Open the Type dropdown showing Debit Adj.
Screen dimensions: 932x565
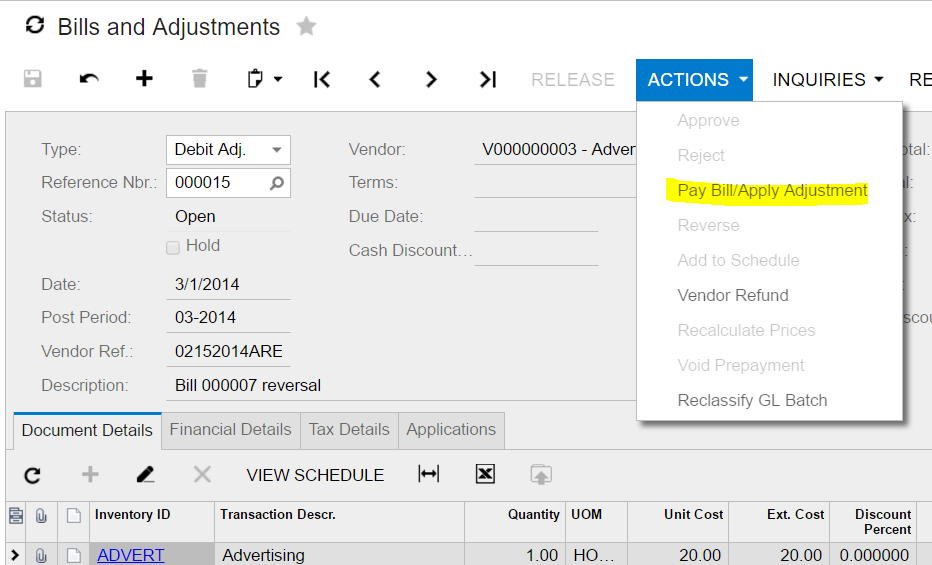pos(228,150)
